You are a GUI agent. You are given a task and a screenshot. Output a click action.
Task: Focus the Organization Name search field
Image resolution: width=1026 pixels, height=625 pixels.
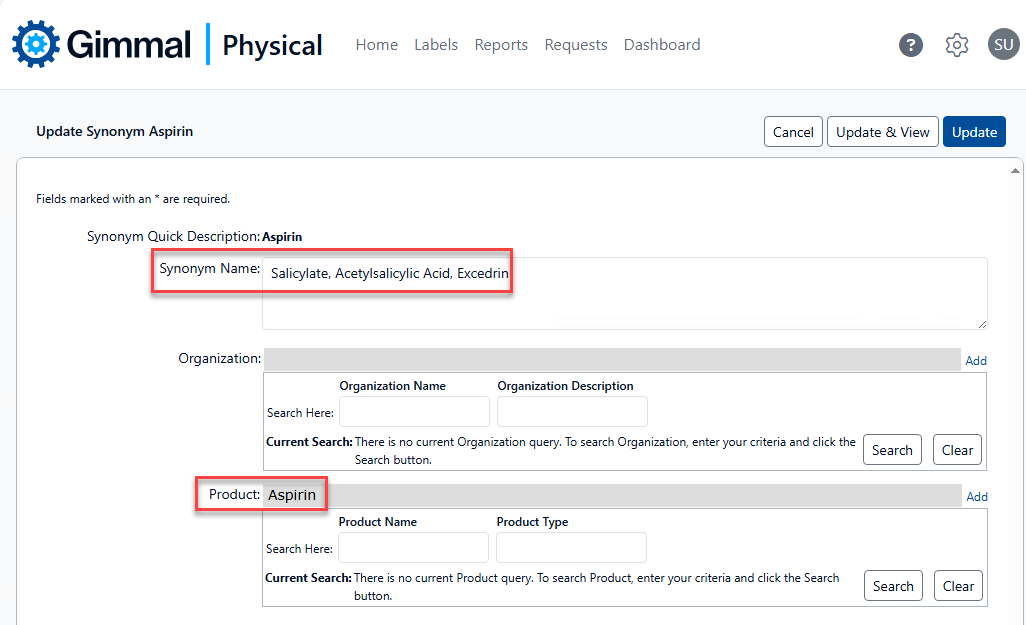point(414,412)
